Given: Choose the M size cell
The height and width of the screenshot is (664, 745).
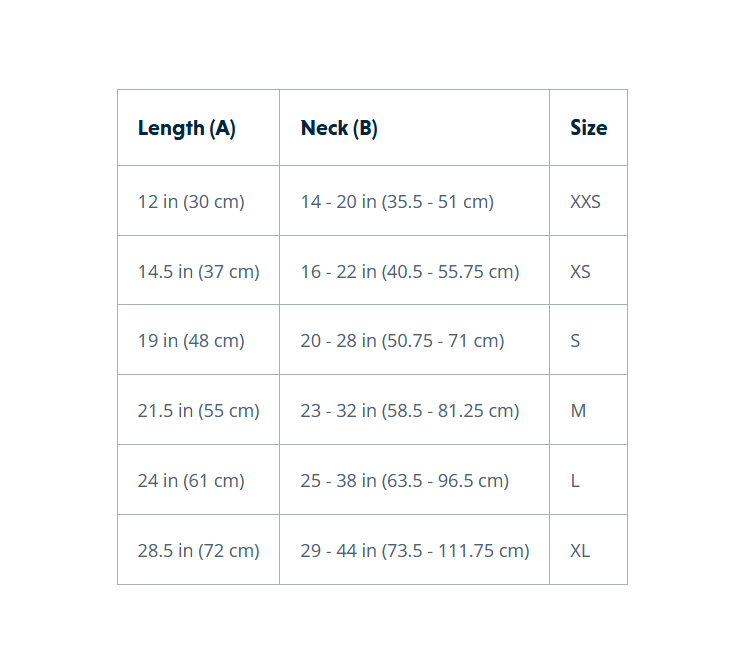Looking at the screenshot, I should pyautogui.click(x=588, y=409).
